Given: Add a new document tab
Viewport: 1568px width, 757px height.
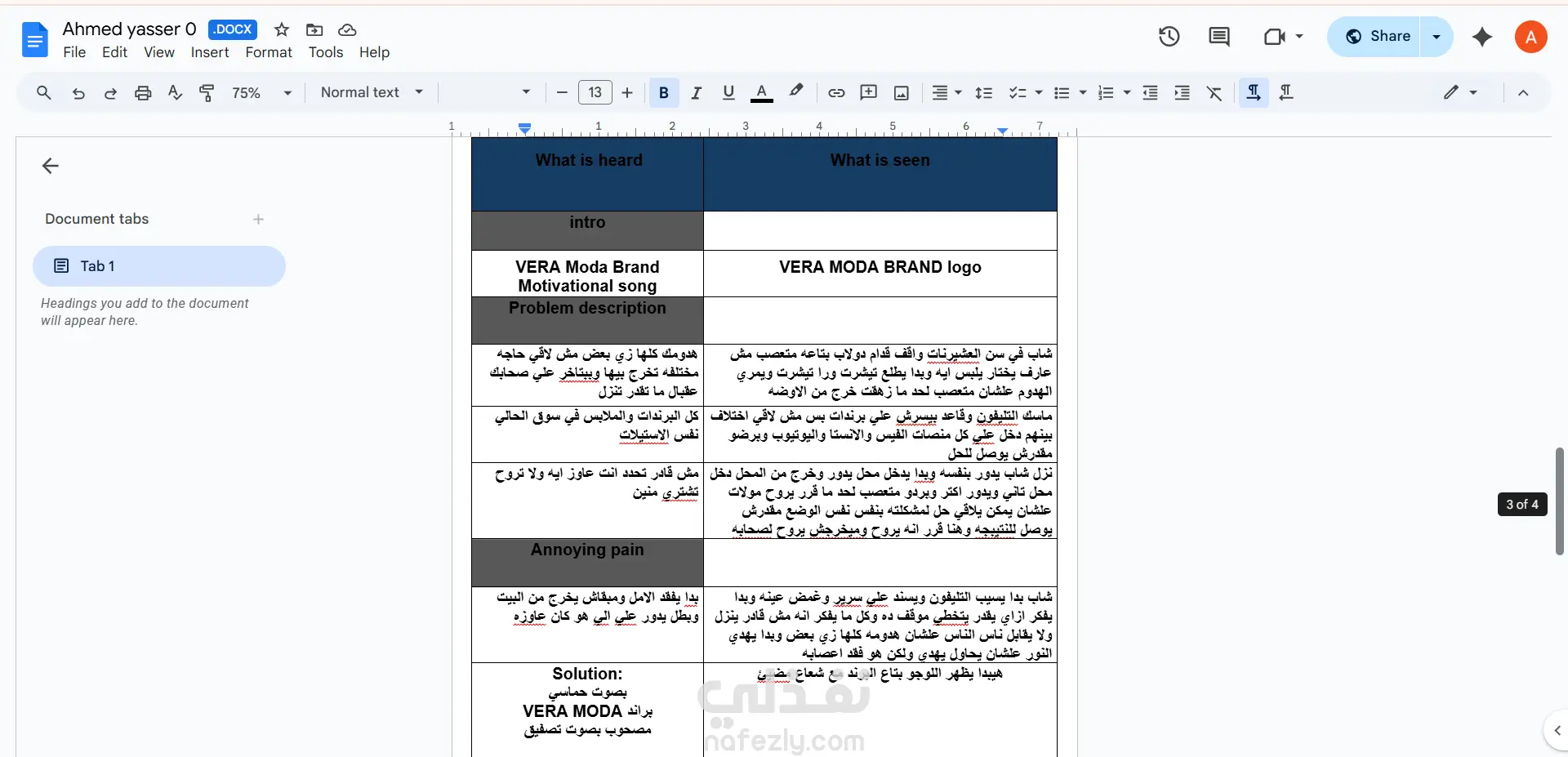Looking at the screenshot, I should (258, 220).
